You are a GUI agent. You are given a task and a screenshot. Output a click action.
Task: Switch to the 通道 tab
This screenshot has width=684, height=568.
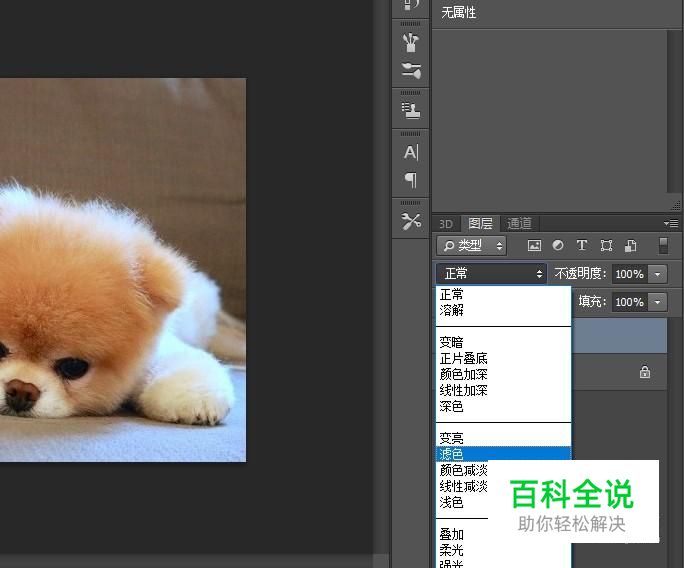(519, 223)
